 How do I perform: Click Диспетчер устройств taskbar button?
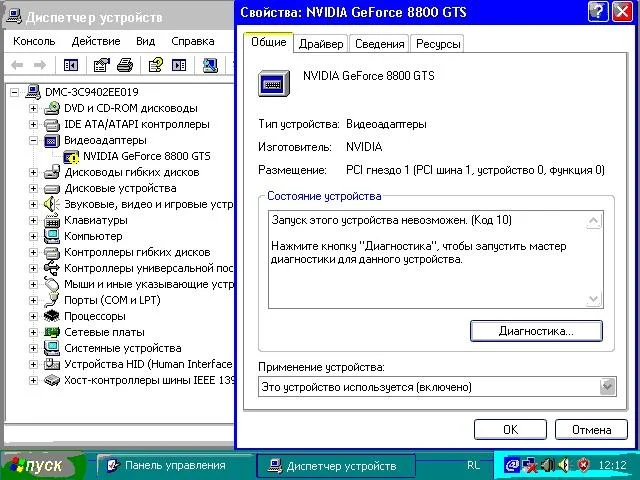coord(336,466)
